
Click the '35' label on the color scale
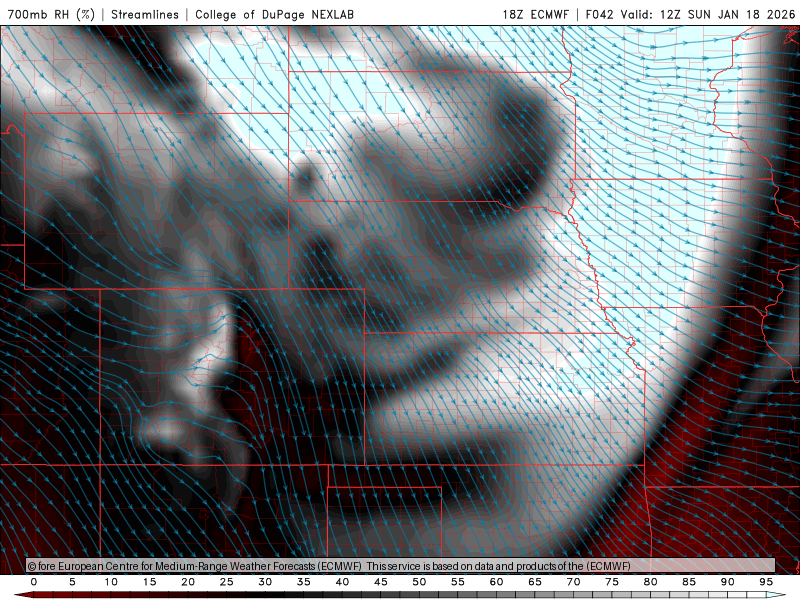tap(304, 582)
